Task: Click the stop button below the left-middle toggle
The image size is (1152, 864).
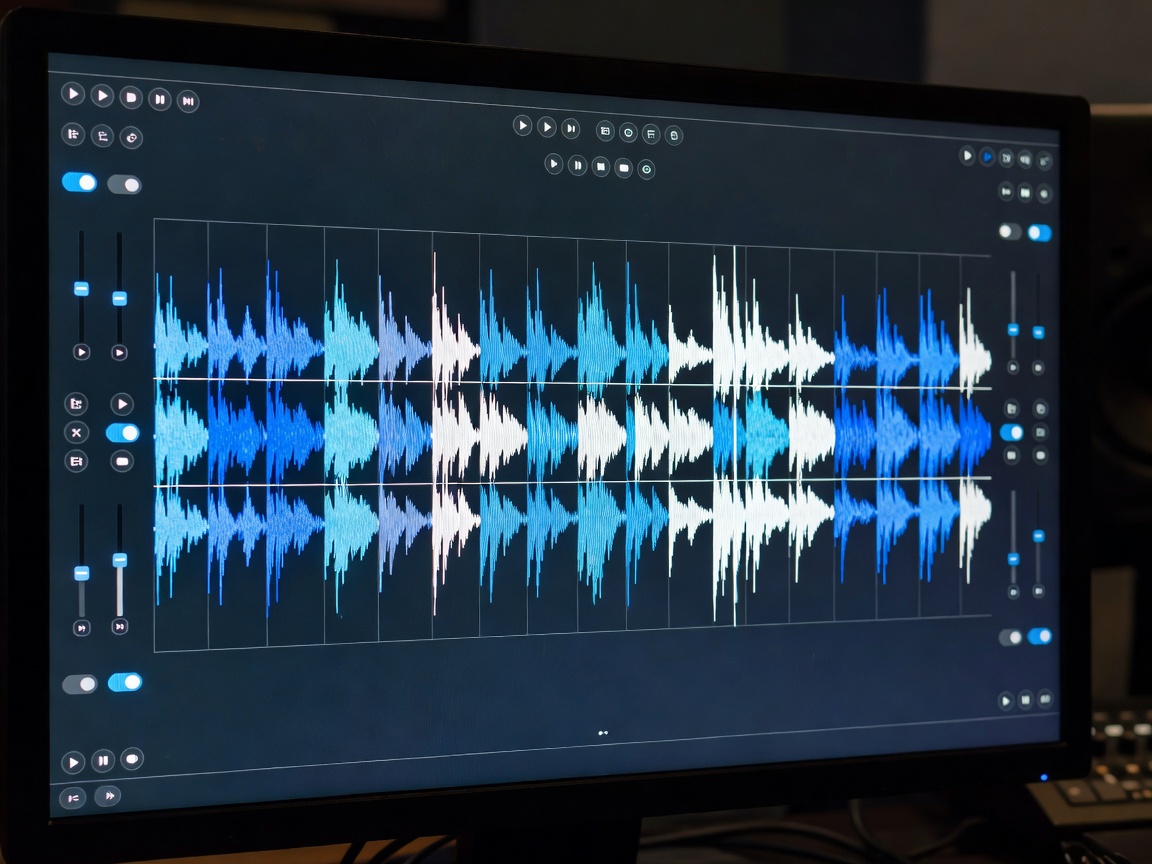Action: point(122,461)
